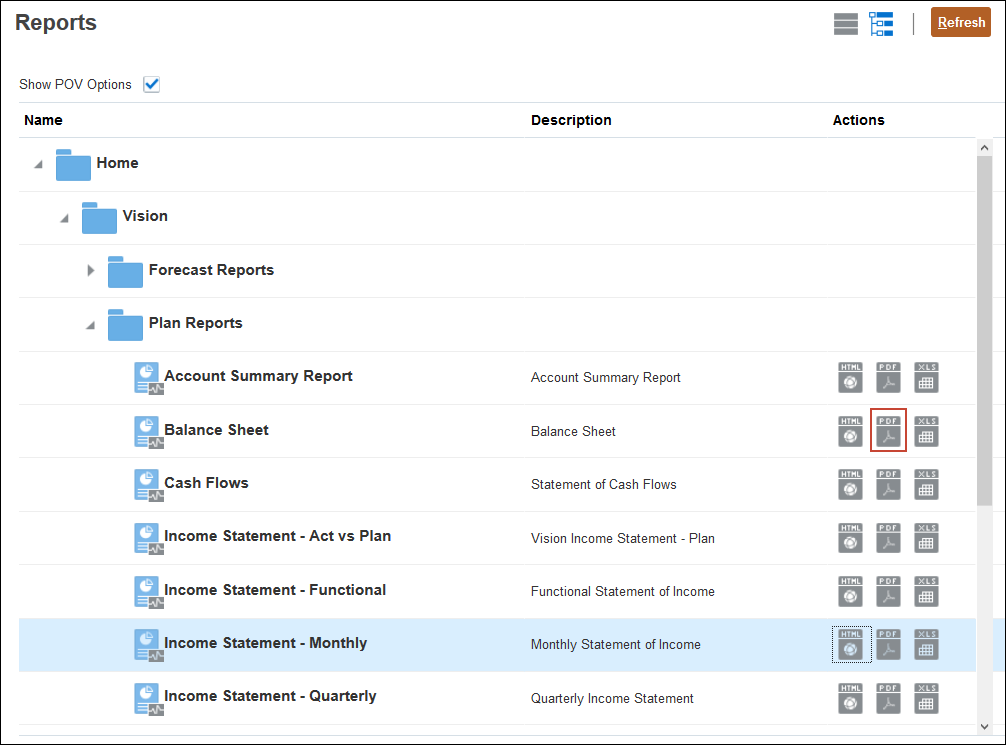The height and width of the screenshot is (745, 1006).
Task: Switch to the flat list view
Action: [845, 23]
